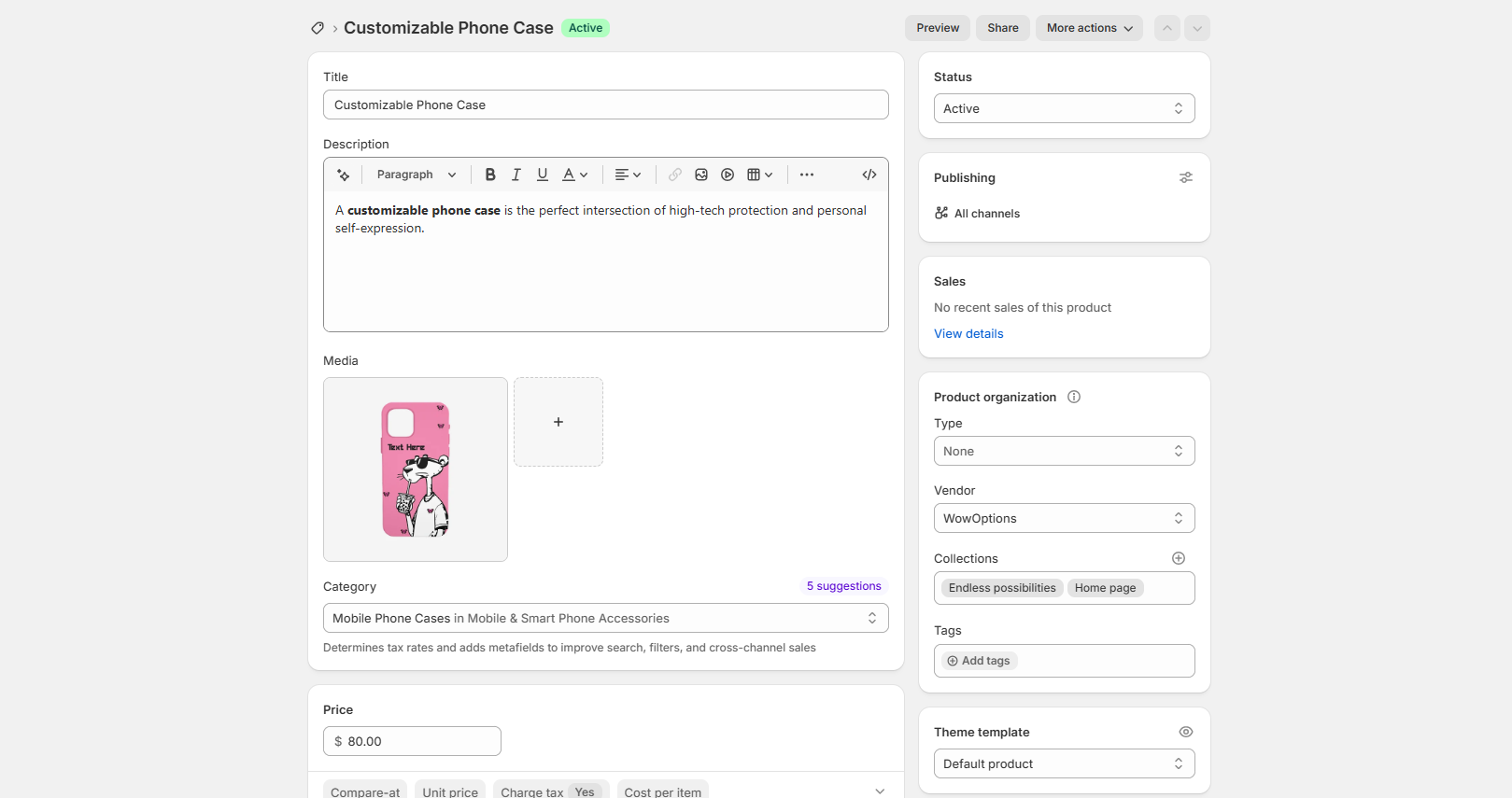
Task: Click into the Price input field
Action: (412, 741)
